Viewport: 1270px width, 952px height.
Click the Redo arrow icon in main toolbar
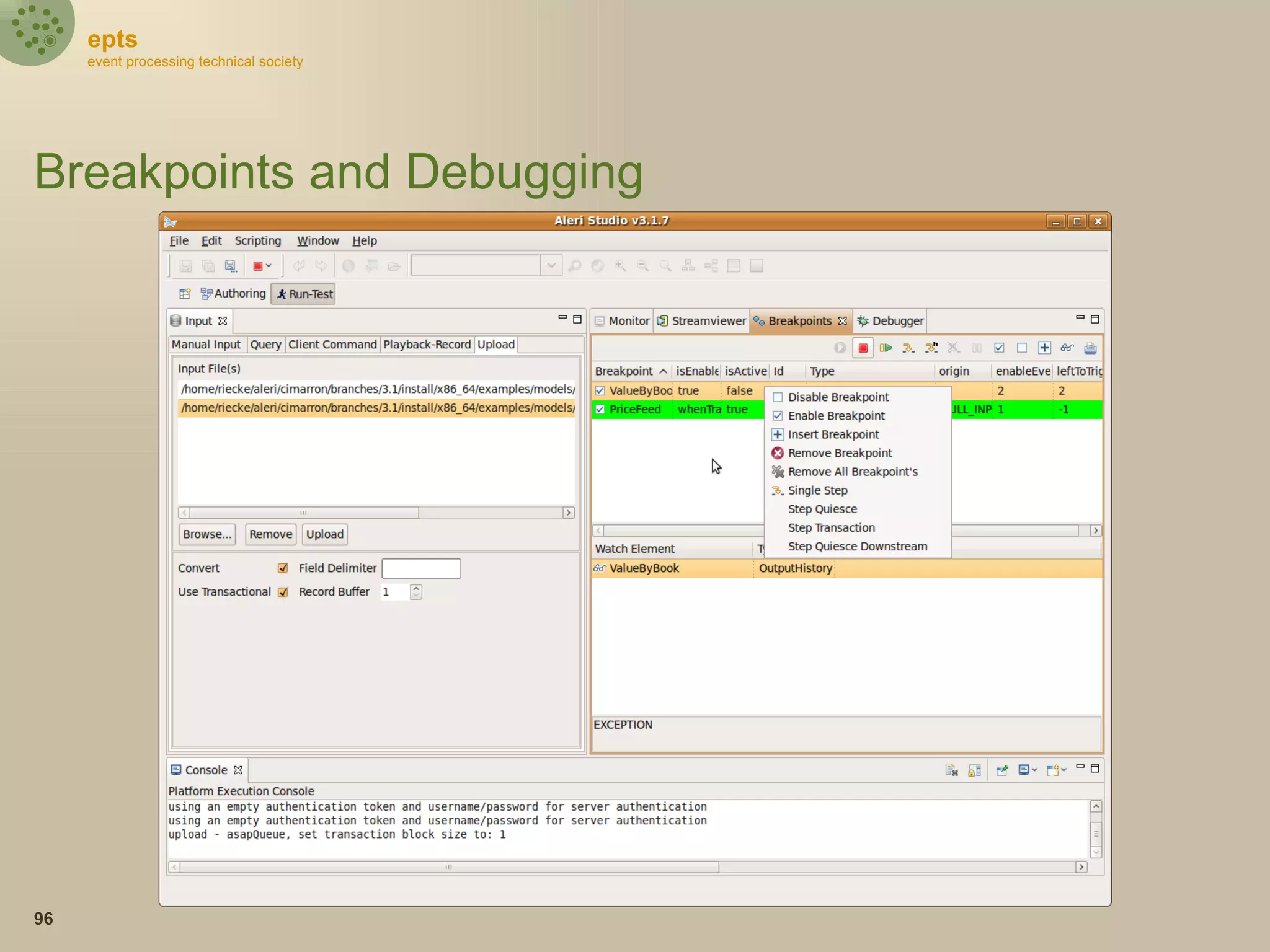pos(321,266)
